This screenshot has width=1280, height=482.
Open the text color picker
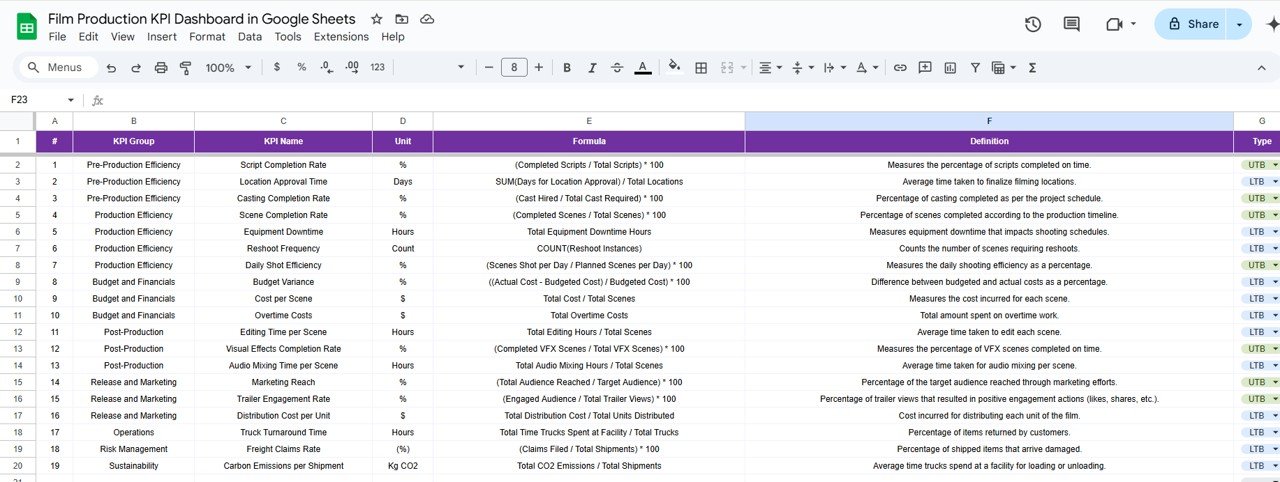(643, 67)
